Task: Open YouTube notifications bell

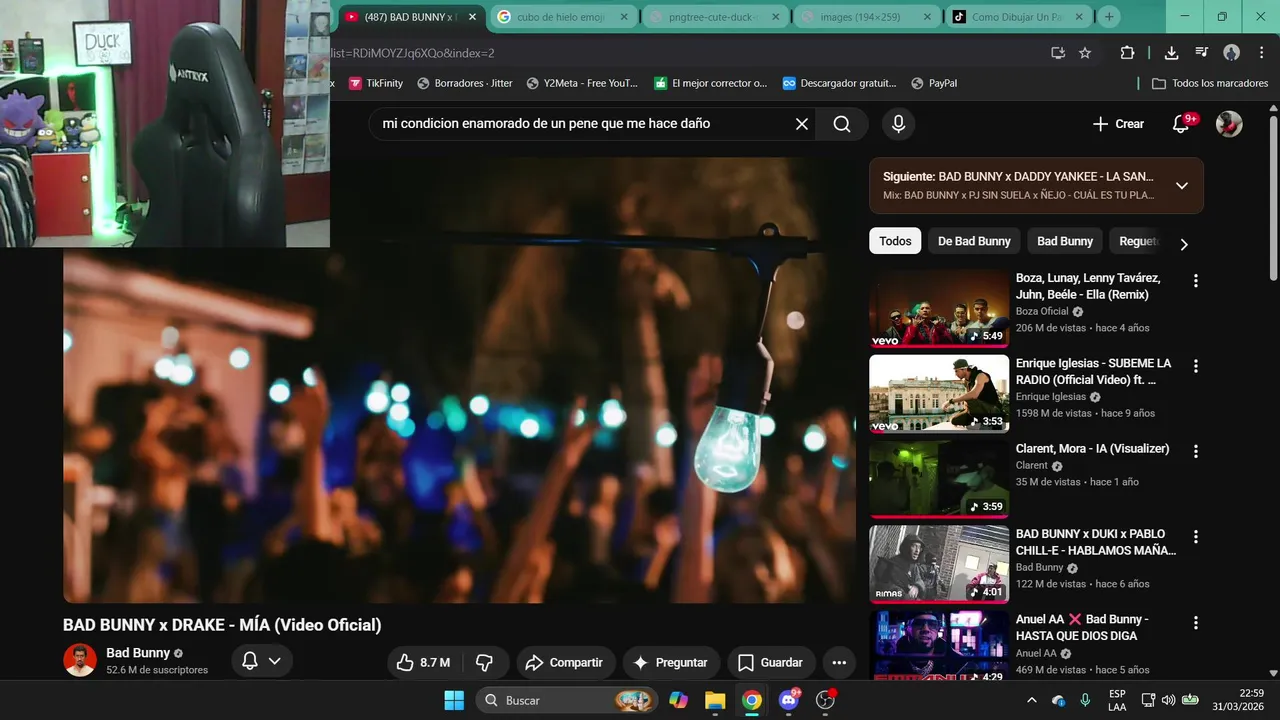Action: (1181, 124)
